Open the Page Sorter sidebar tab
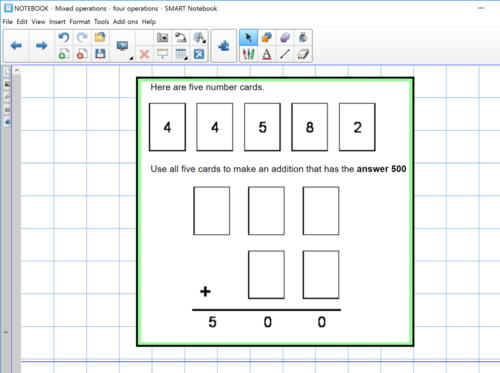This screenshot has height=373, width=500. (x=7, y=72)
